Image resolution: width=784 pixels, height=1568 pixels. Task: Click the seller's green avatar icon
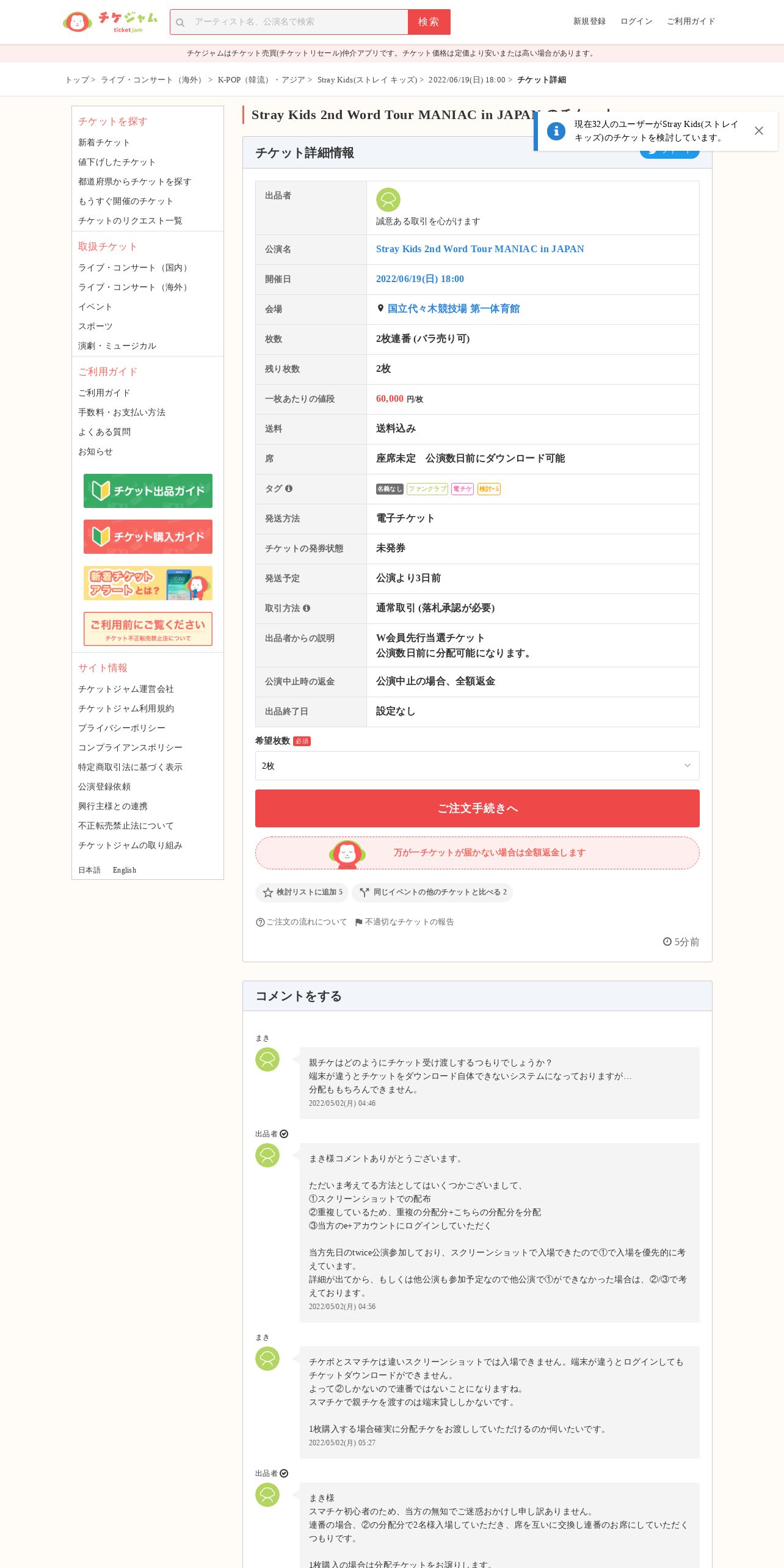click(388, 200)
